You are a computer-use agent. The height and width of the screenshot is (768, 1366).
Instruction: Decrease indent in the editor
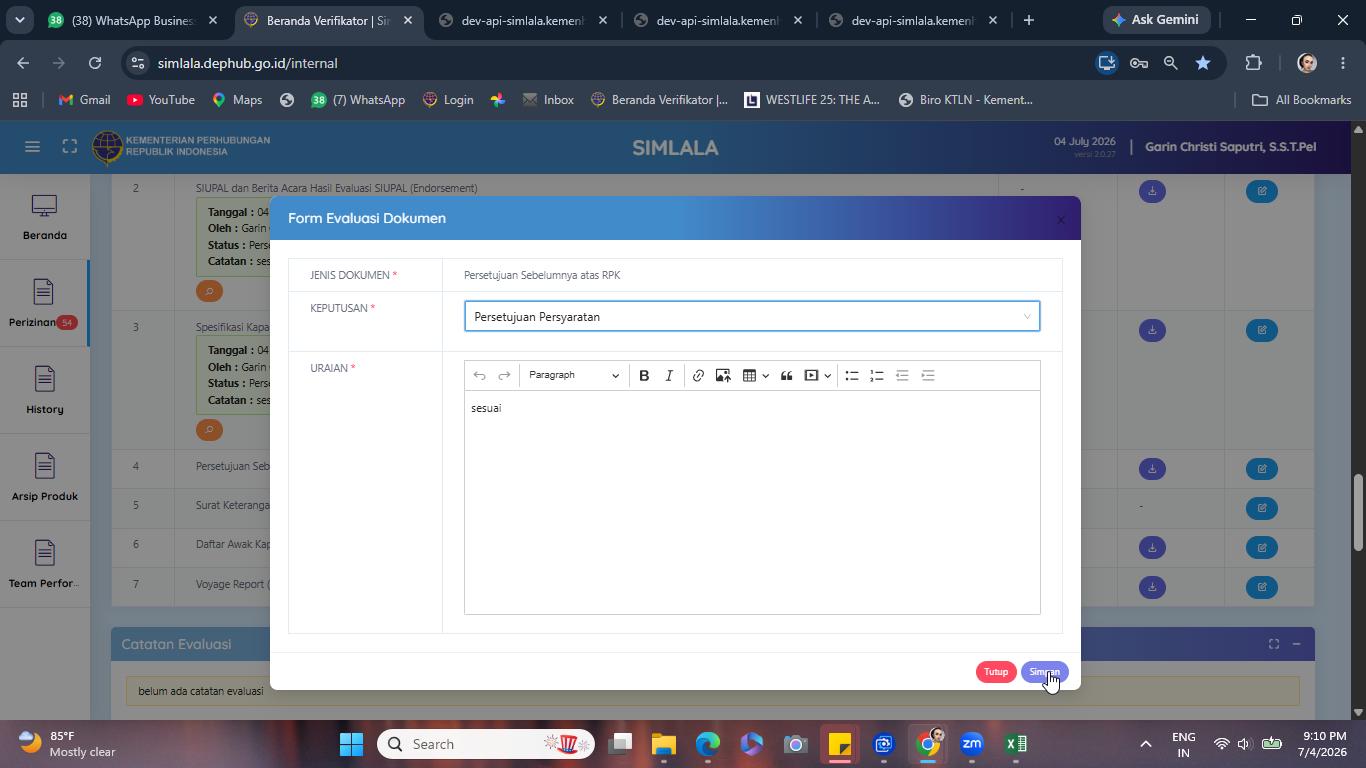pyautogui.click(x=902, y=376)
